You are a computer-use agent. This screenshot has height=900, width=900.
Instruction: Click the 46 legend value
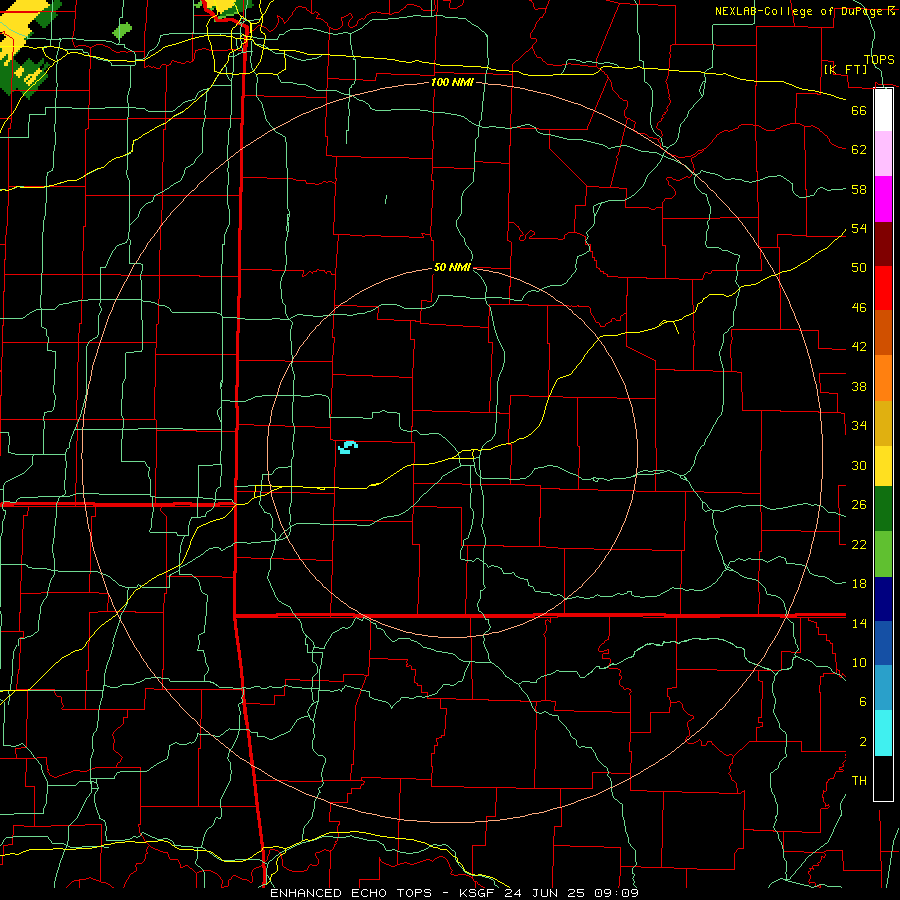tap(859, 307)
